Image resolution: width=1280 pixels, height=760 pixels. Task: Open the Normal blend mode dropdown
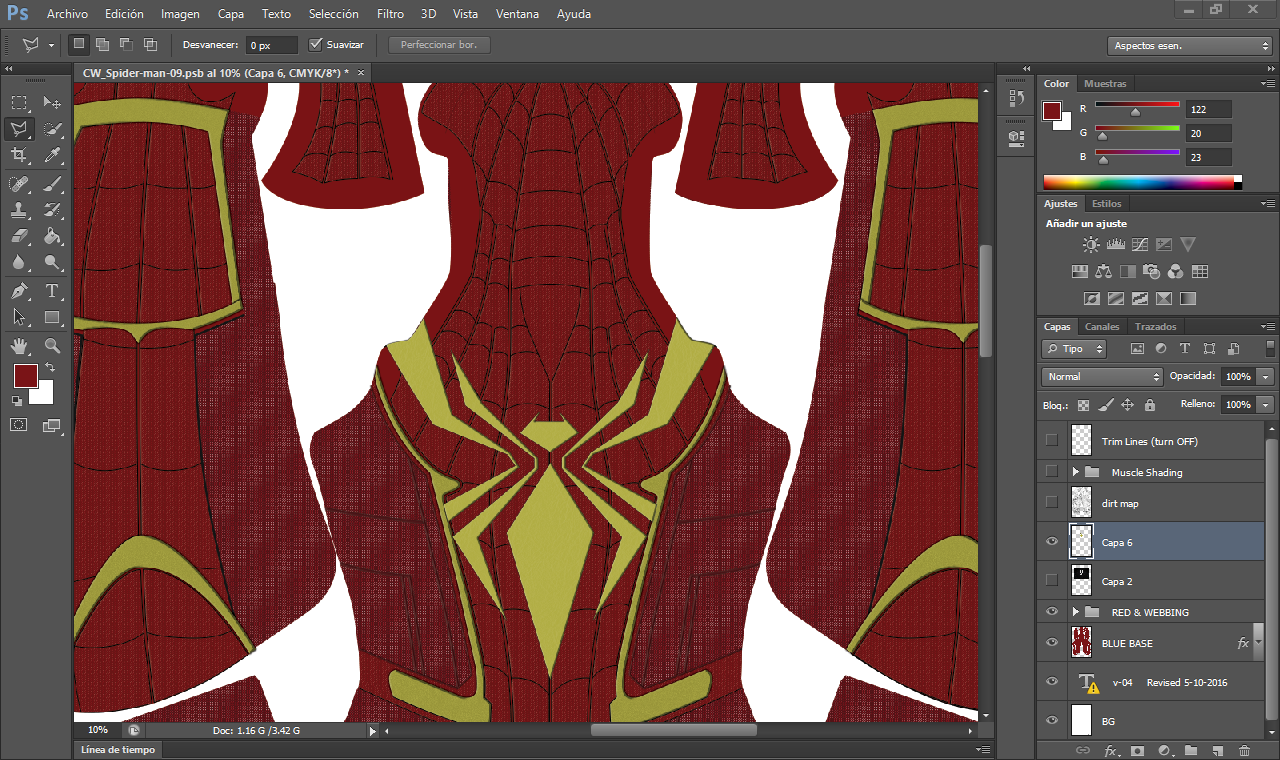1102,376
